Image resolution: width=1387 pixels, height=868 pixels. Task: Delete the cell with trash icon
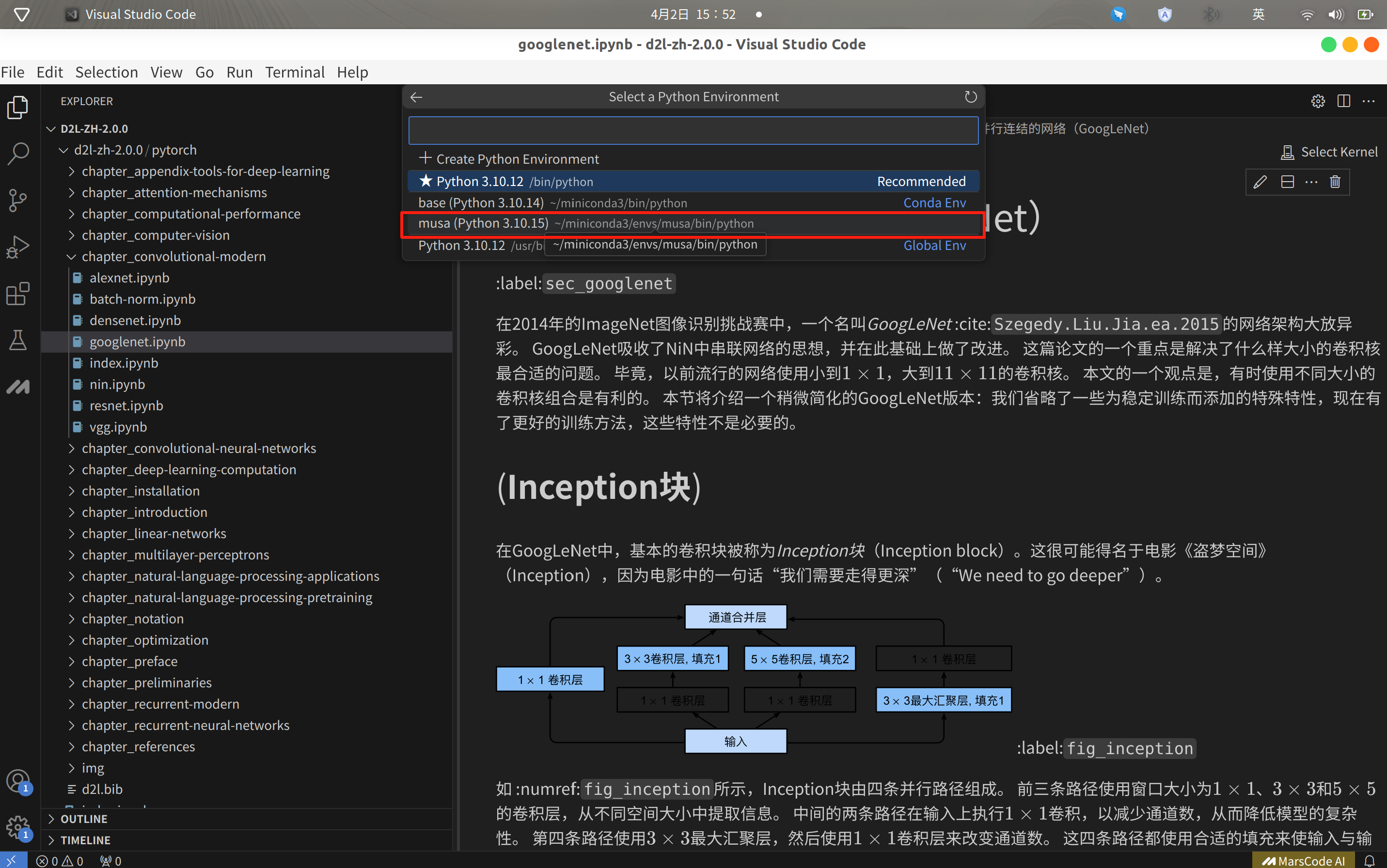[x=1335, y=182]
